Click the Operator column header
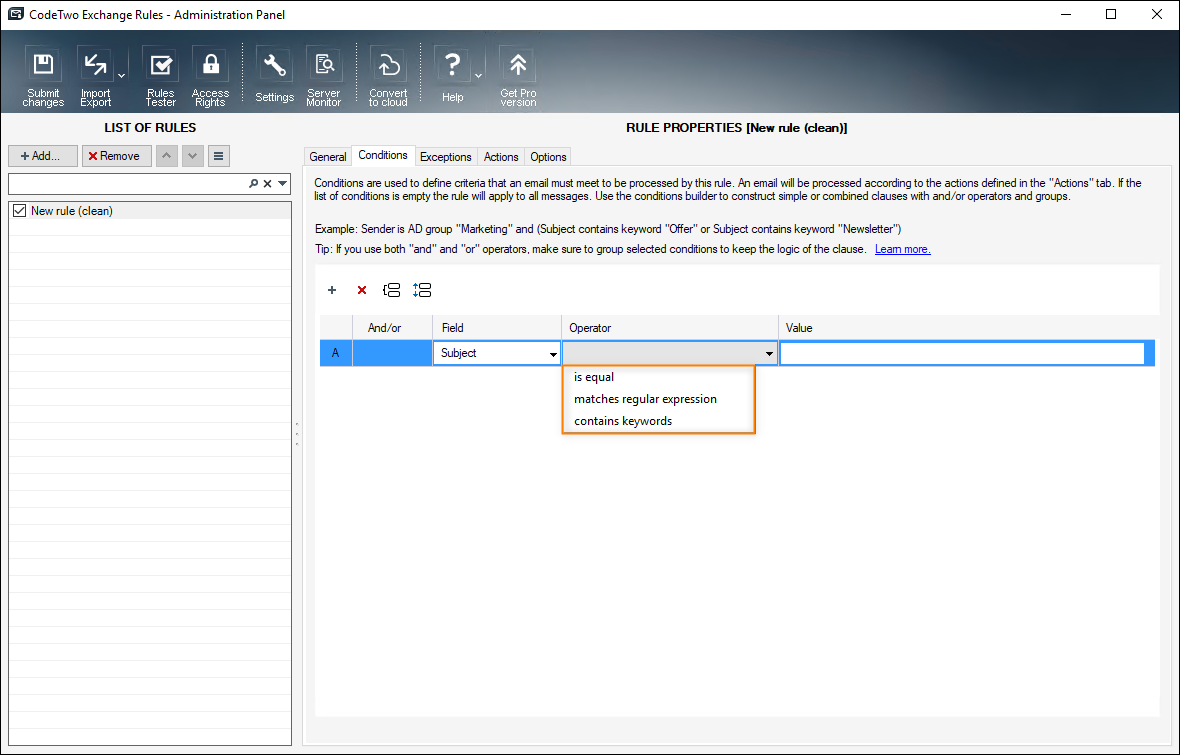Image resolution: width=1180 pixels, height=755 pixels. 670,328
